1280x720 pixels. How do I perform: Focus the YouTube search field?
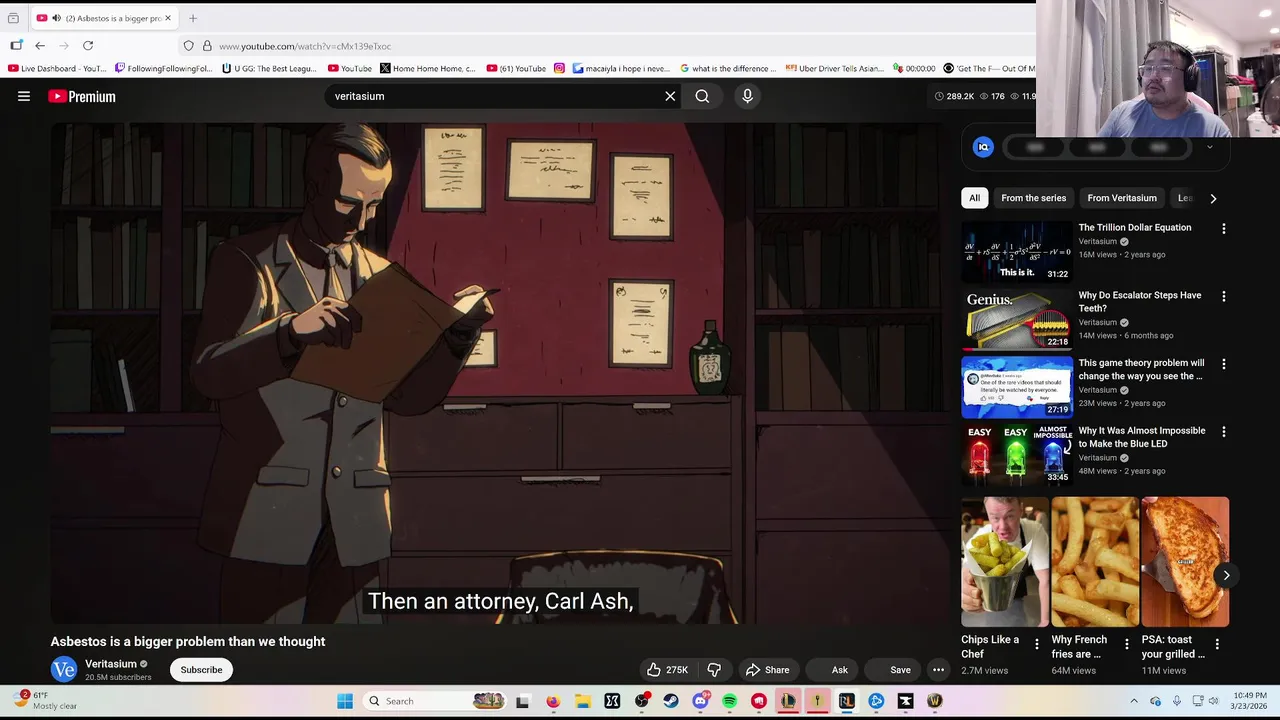495,96
